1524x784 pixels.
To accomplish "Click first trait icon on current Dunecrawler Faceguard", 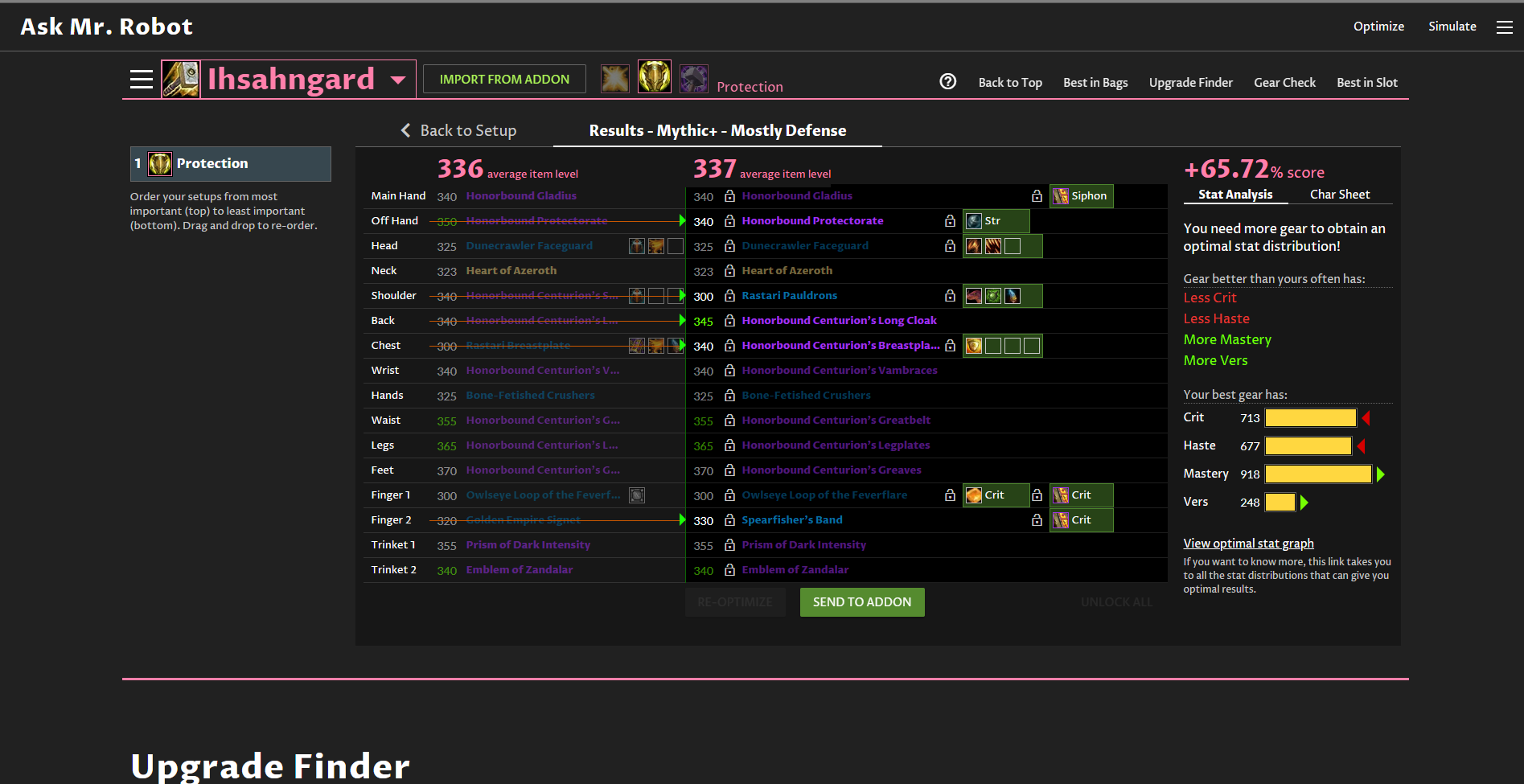I will (x=637, y=246).
